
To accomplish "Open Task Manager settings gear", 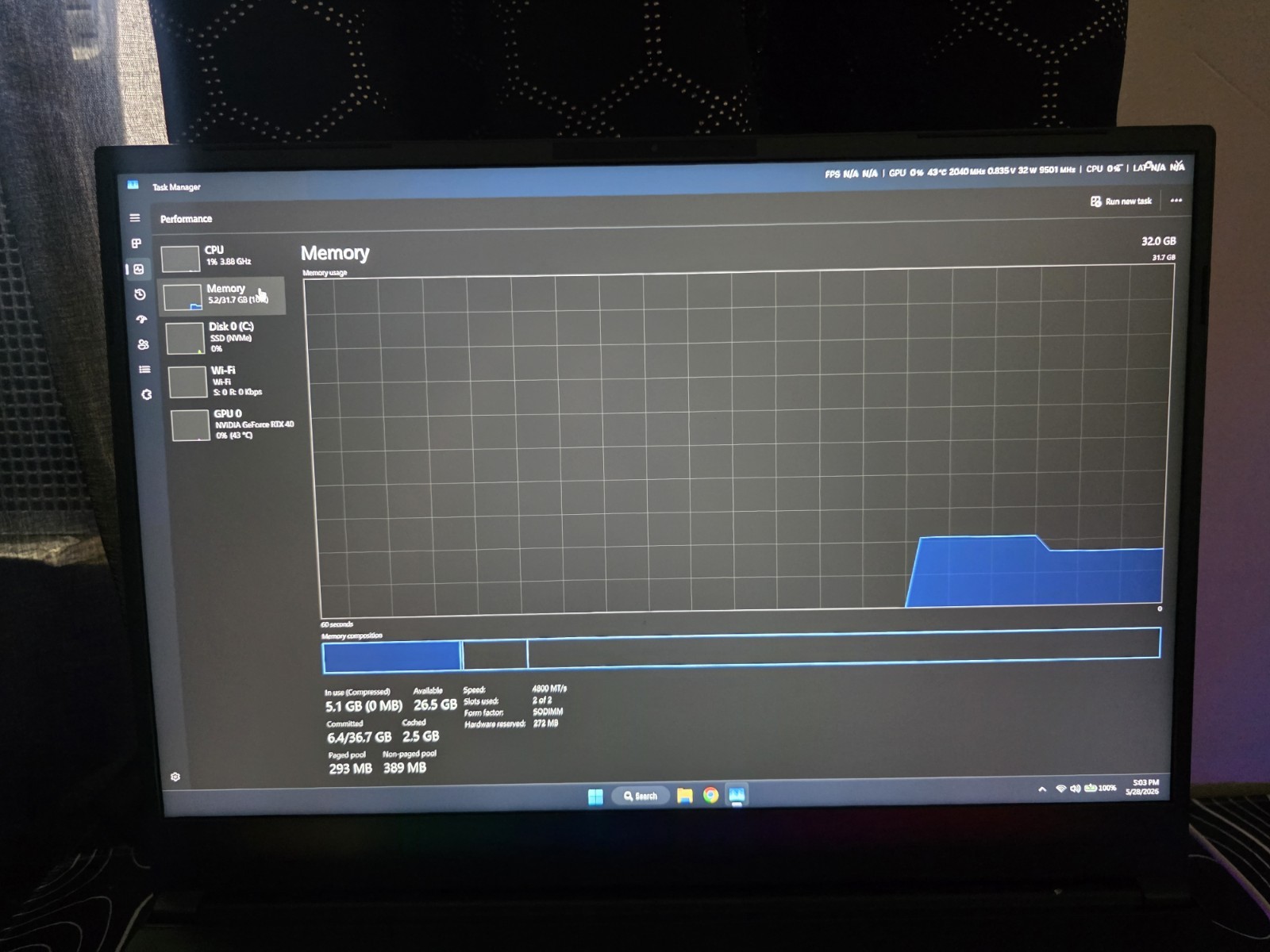I will coord(175,777).
